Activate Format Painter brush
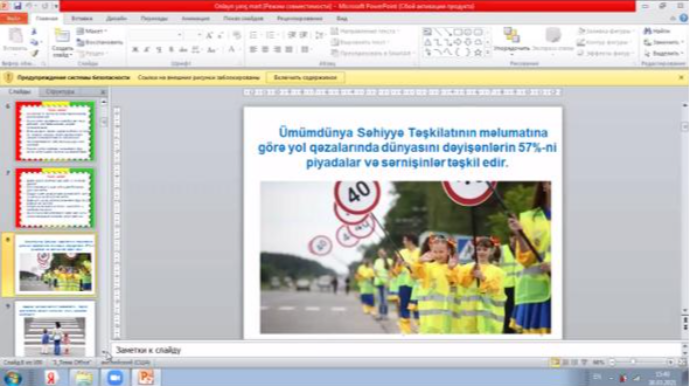Image resolution: width=690 pixels, height=386 pixels. 34,53
